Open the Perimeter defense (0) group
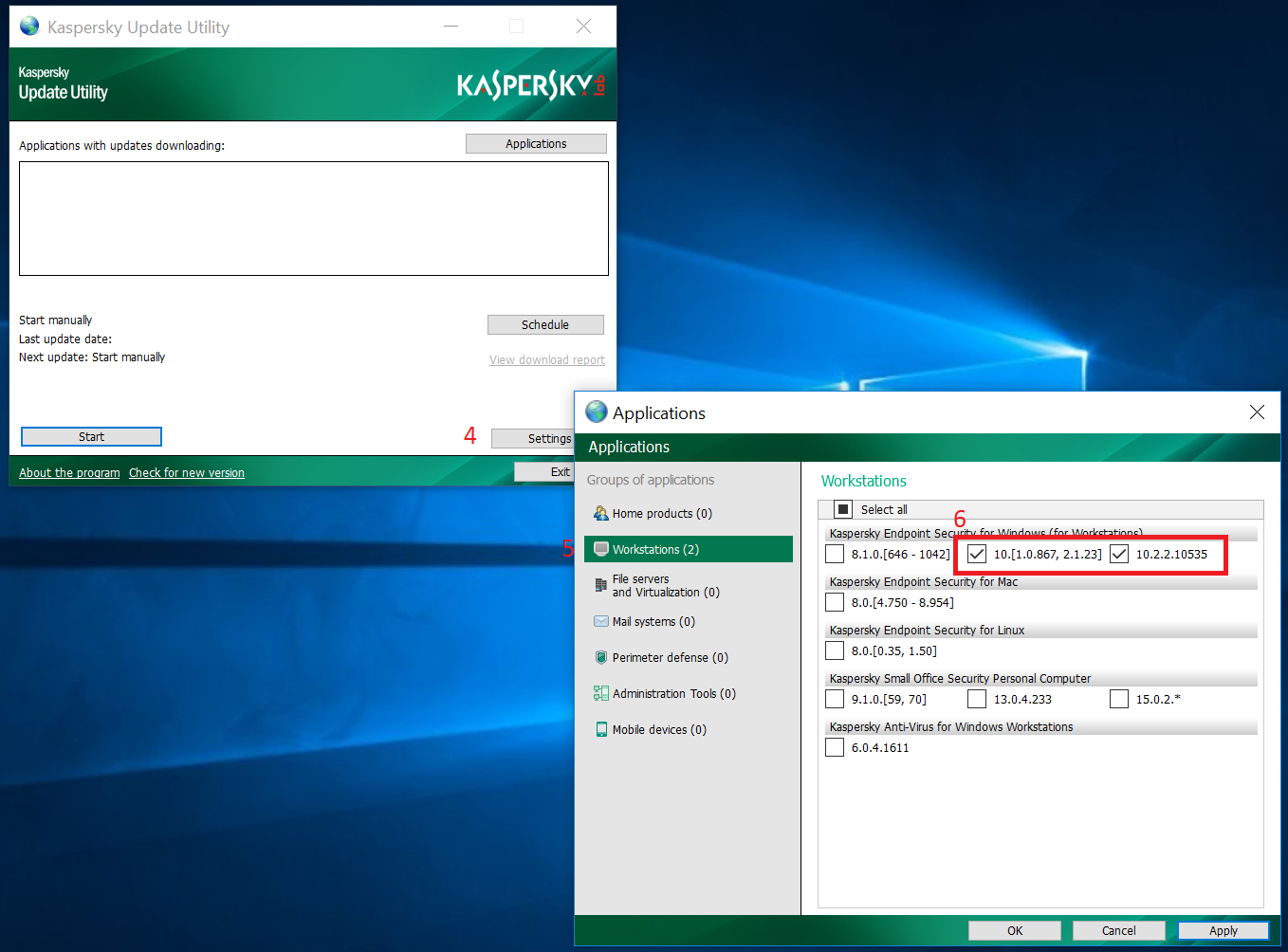Screen dimensions: 1288x952 [x=689, y=657]
